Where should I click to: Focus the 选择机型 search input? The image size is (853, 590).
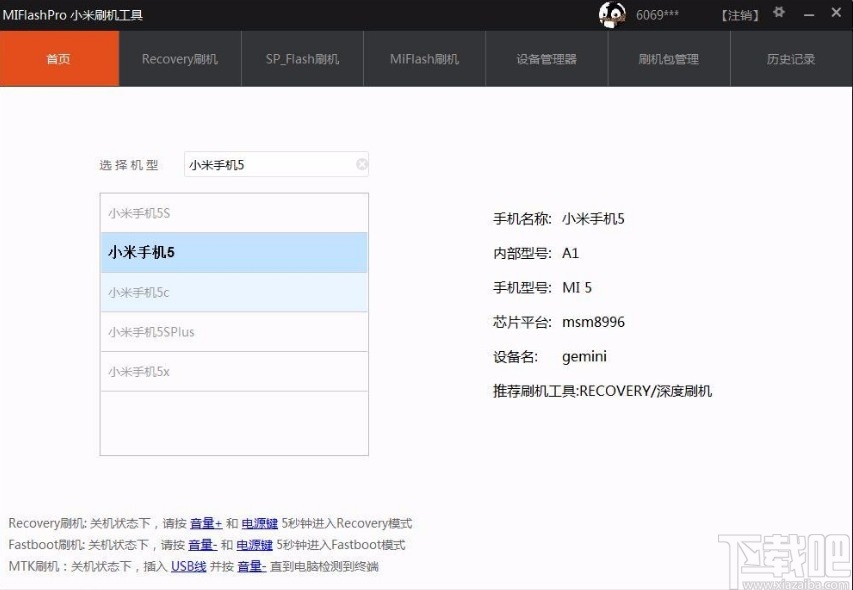point(276,164)
